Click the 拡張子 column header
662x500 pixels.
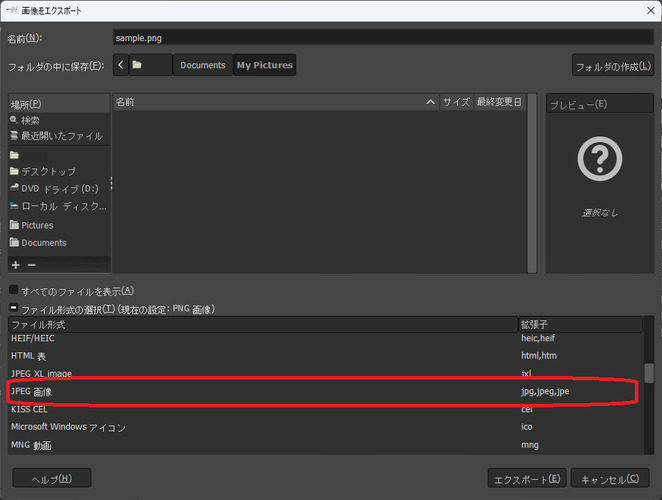pos(581,324)
